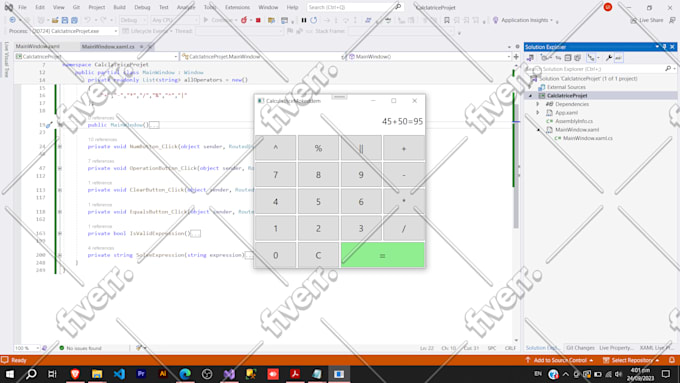The height and width of the screenshot is (383, 680).
Task: Click the green equals button on calculator
Action: point(382,255)
